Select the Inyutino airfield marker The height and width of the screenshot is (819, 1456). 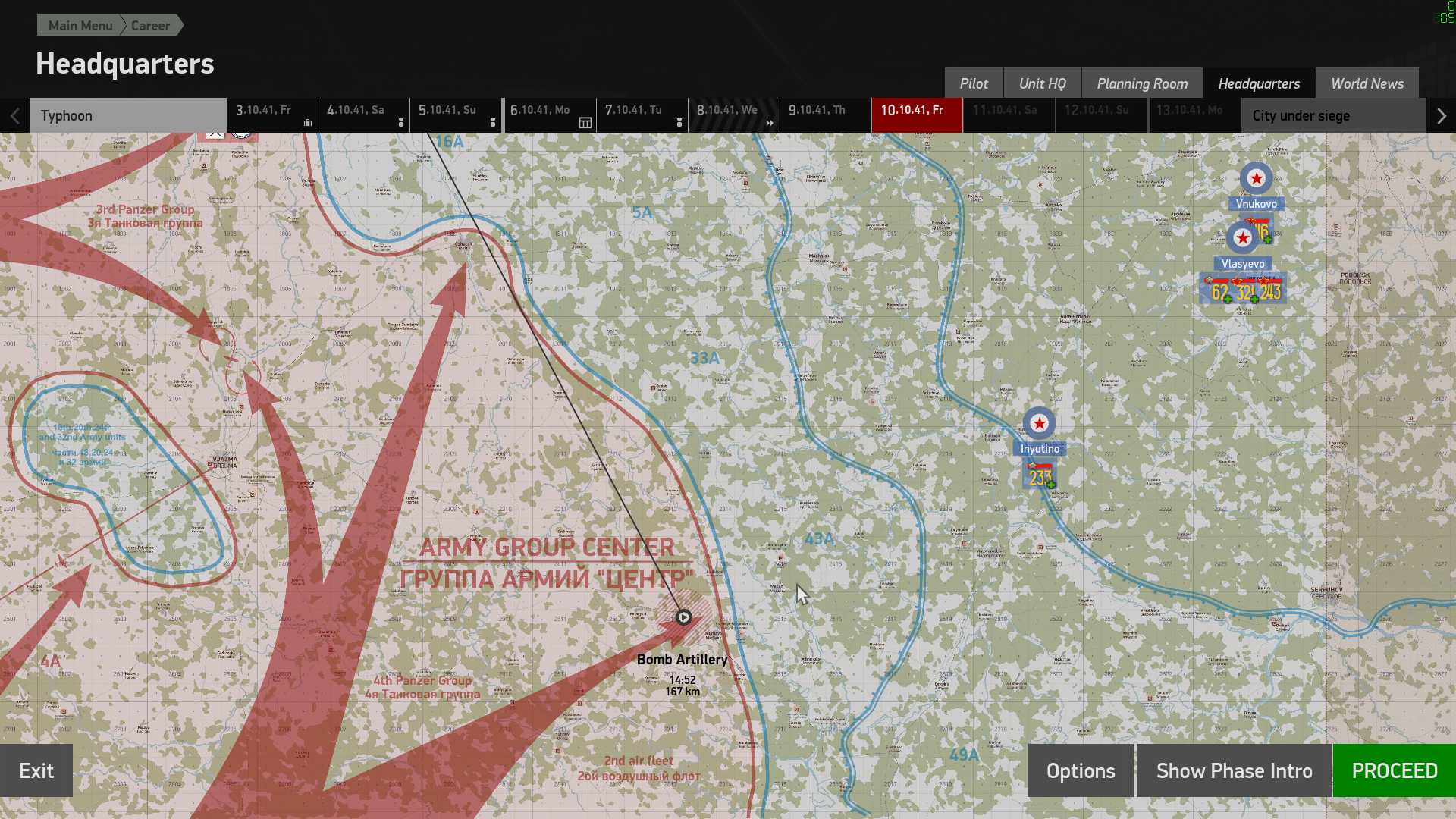point(1039,423)
